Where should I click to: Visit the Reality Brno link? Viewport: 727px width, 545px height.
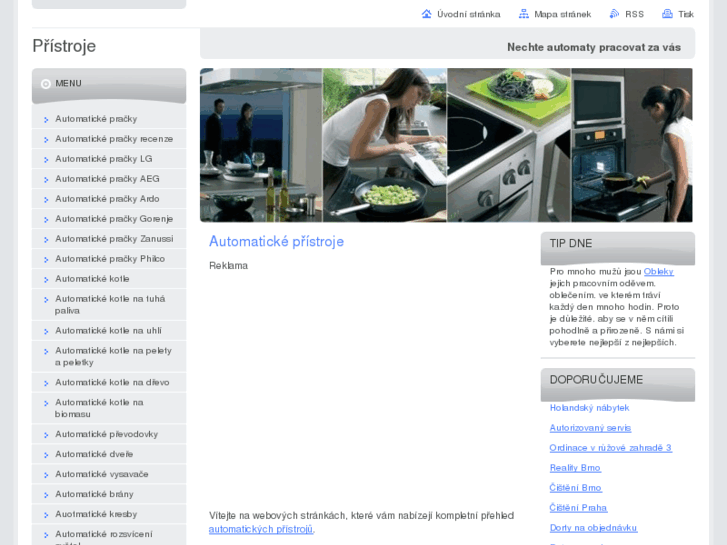click(575, 468)
